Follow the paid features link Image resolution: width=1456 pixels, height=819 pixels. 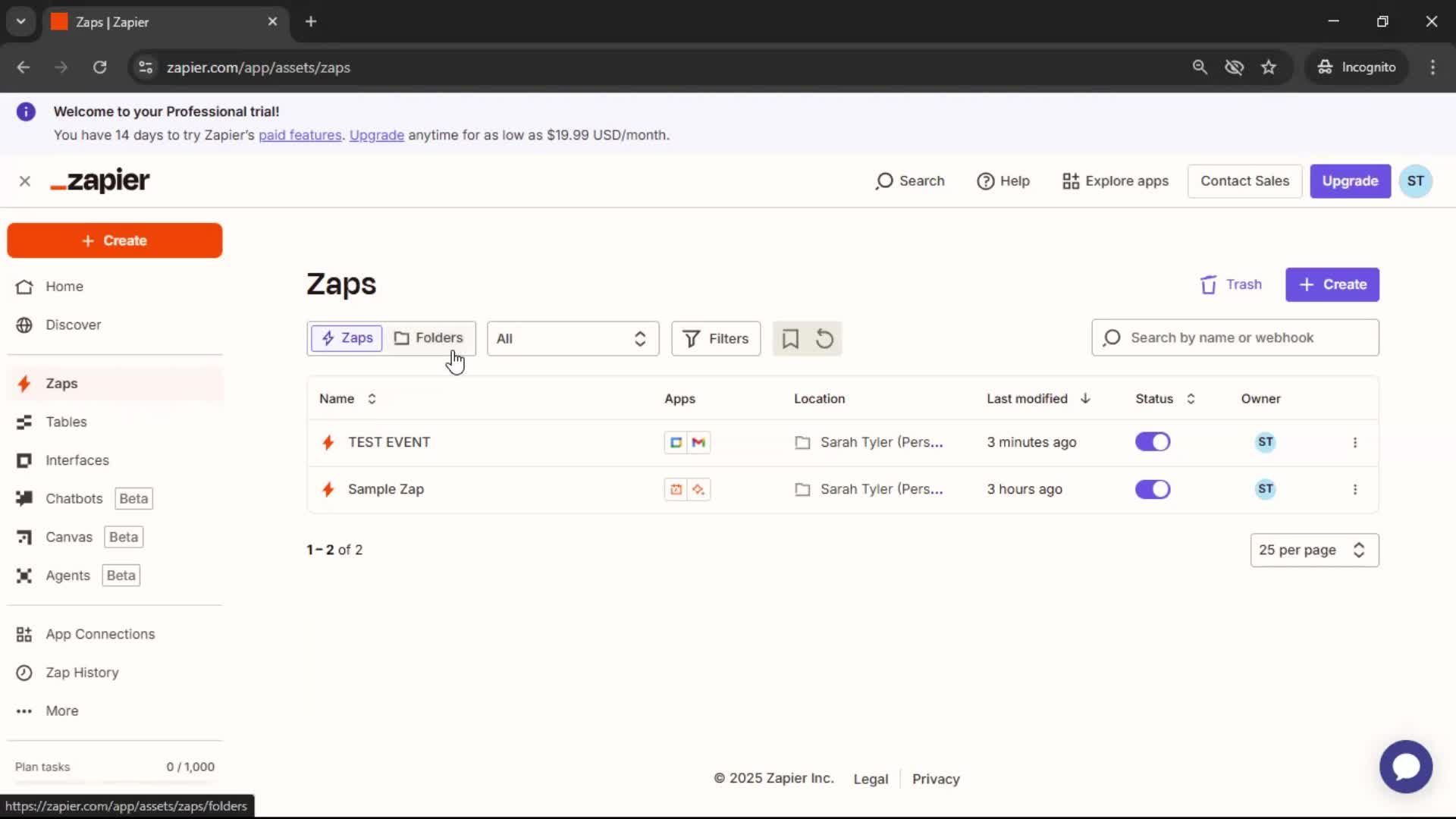pyautogui.click(x=300, y=135)
